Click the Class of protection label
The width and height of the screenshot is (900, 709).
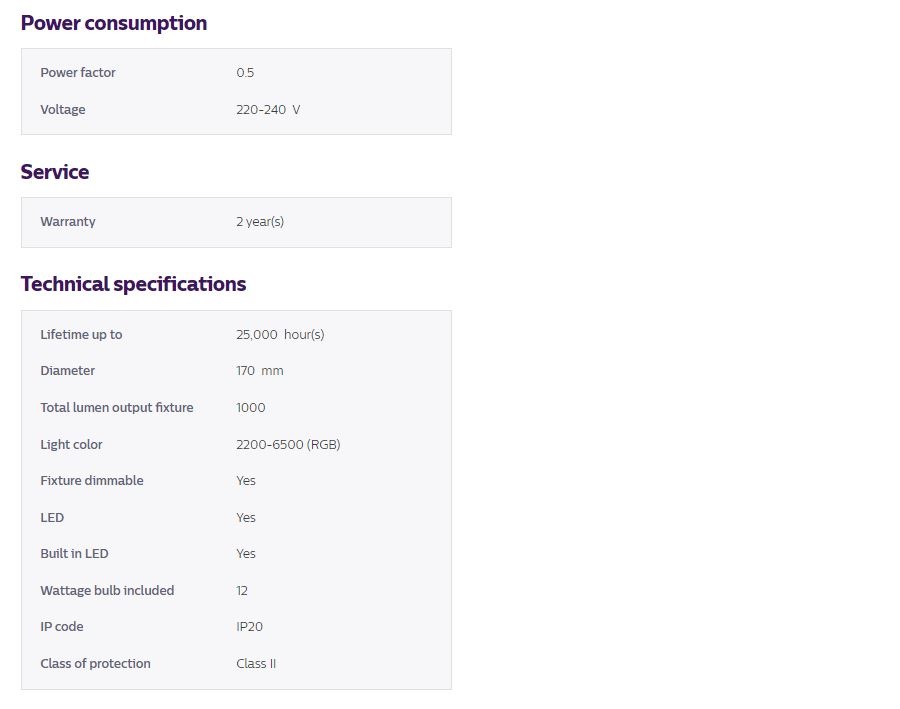point(95,664)
